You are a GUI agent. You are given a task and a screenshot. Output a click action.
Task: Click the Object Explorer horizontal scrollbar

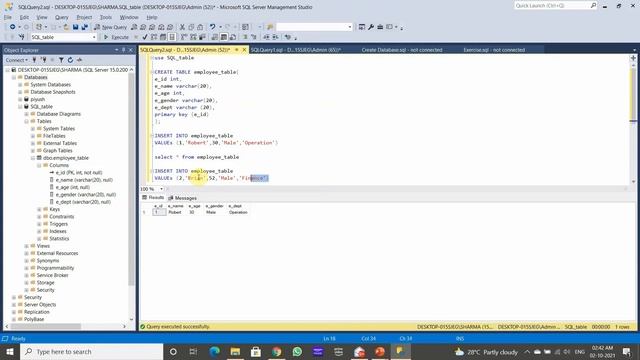[x=65, y=327]
